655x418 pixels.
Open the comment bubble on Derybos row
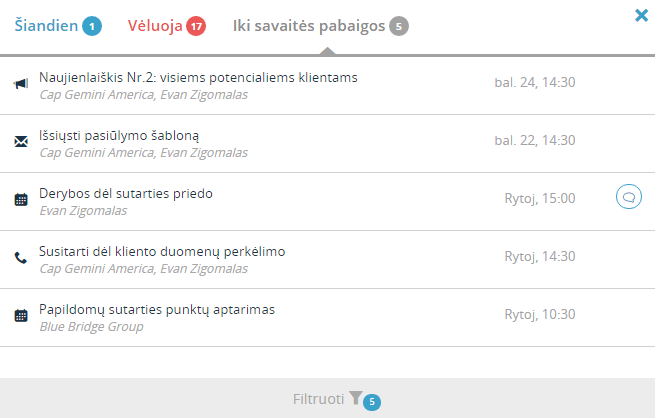[629, 197]
